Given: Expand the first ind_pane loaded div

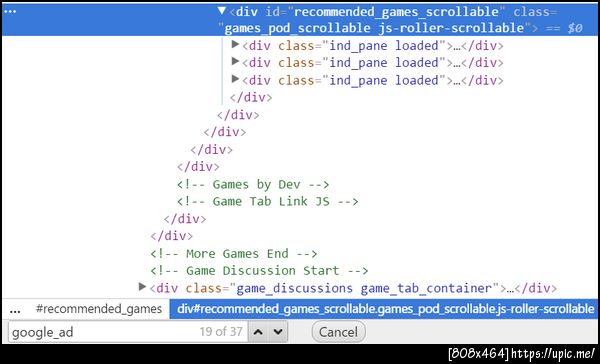Looking at the screenshot, I should [236, 44].
